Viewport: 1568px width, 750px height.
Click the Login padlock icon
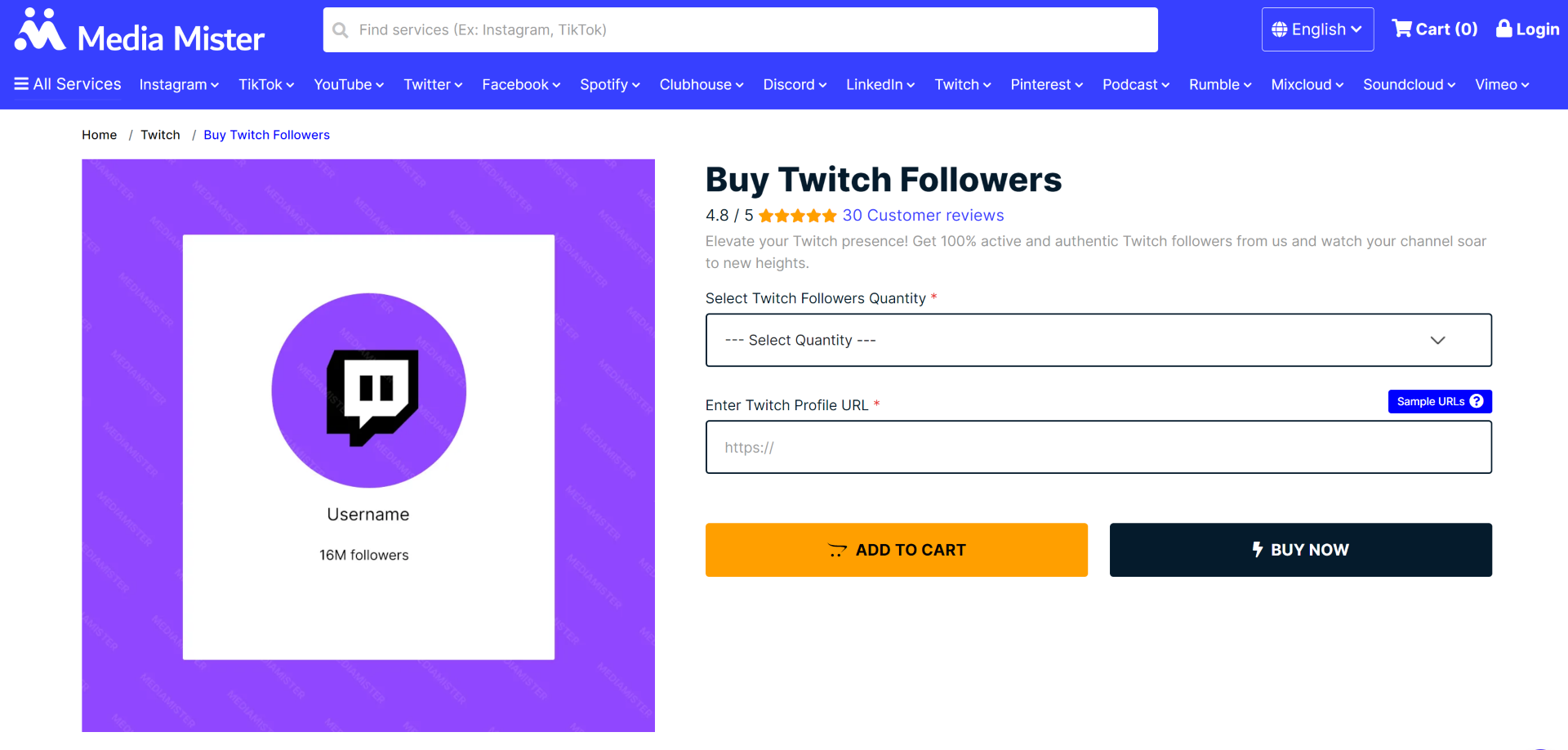pos(1503,29)
